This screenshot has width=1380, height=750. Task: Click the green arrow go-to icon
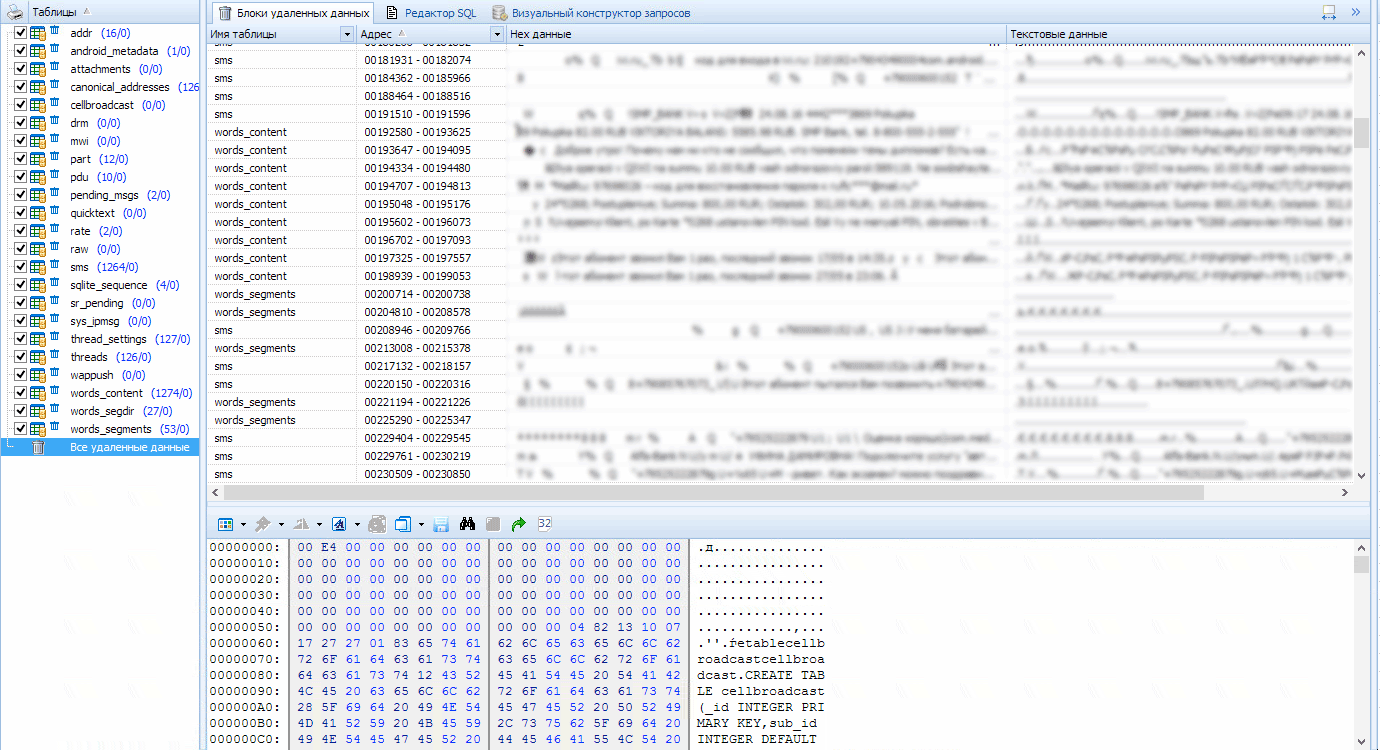pyautogui.click(x=518, y=524)
